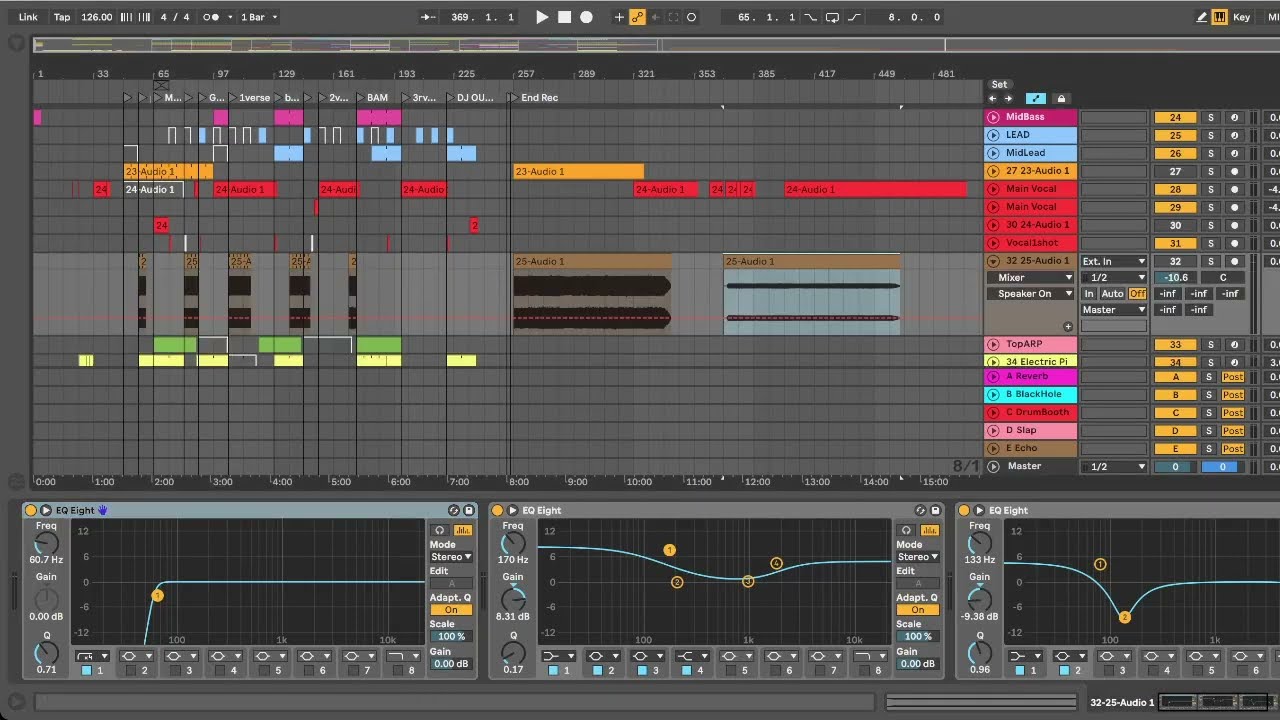Click the tempo field showing 126.00
This screenshot has width=1280, height=720.
point(97,17)
